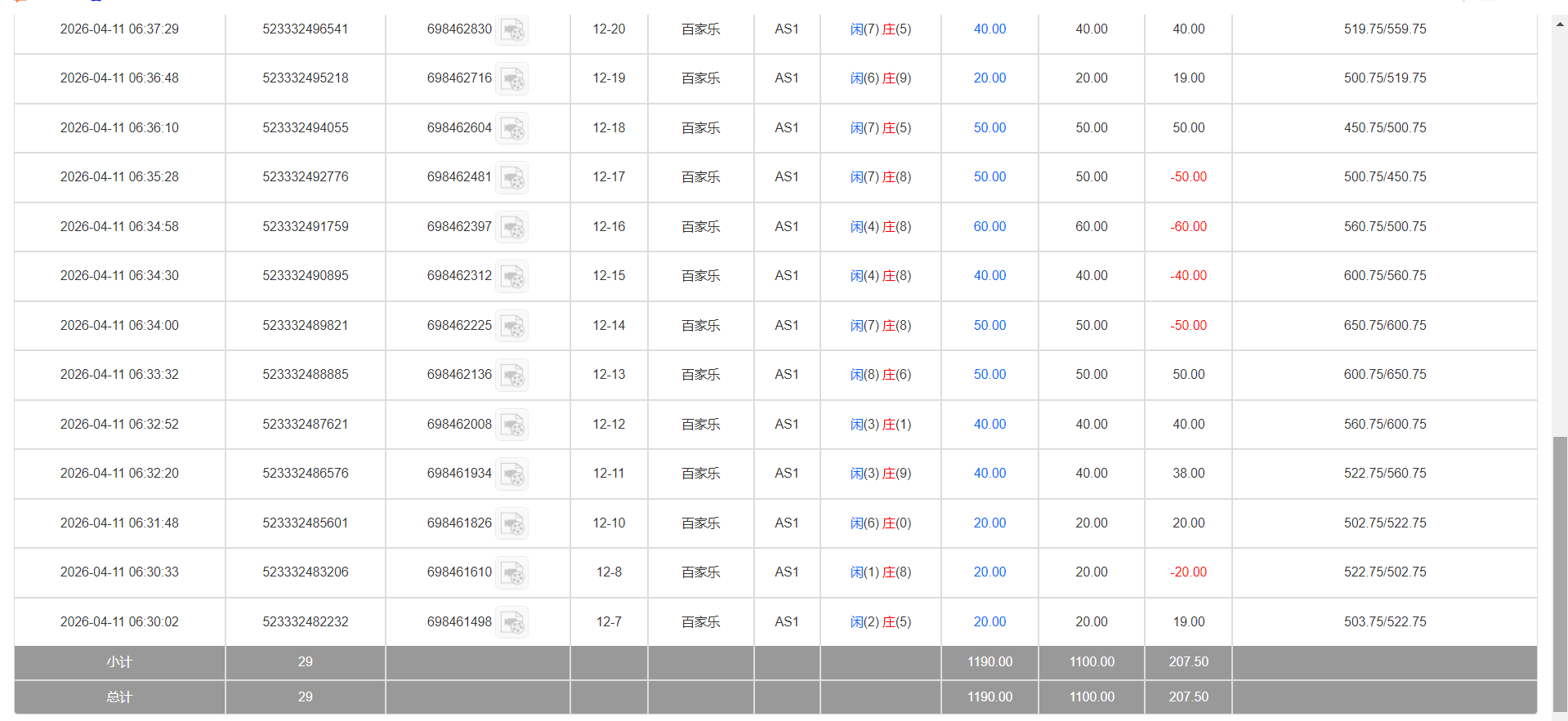Click replay icon beside 698462604
Image resolution: width=1568 pixels, height=721 pixels.
pos(512,129)
